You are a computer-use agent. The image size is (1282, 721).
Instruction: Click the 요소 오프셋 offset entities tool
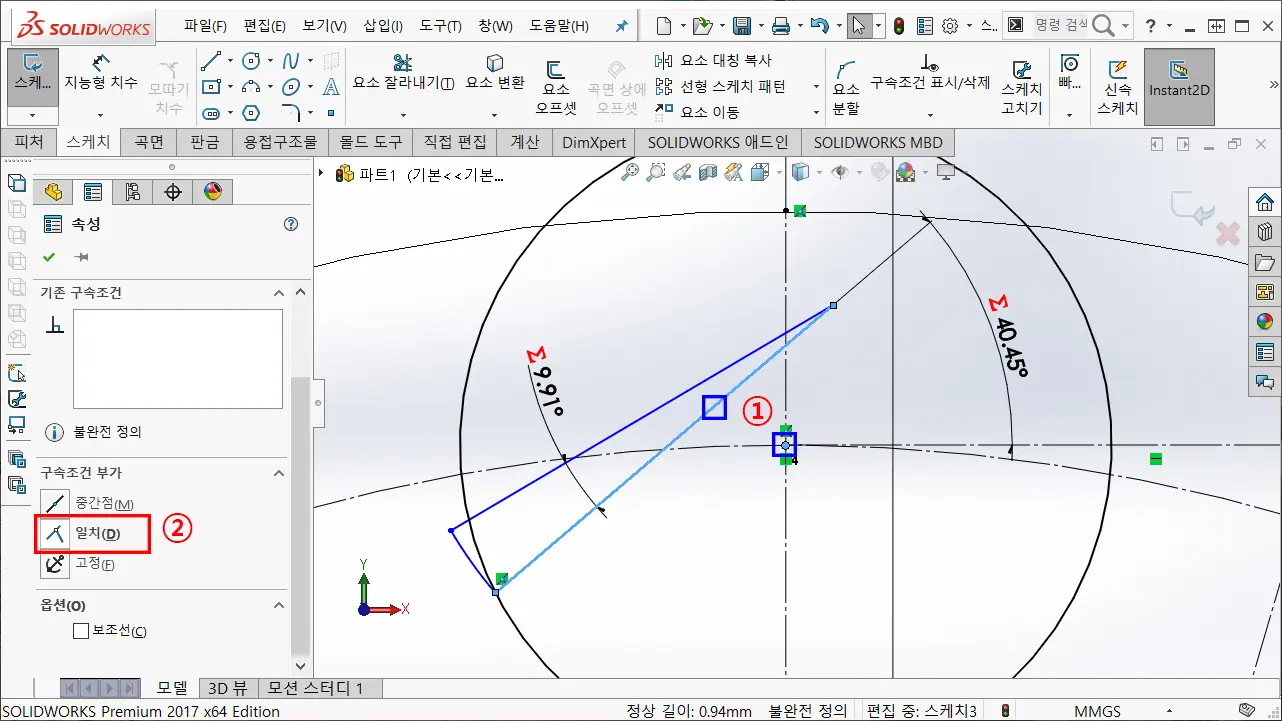[x=556, y=87]
